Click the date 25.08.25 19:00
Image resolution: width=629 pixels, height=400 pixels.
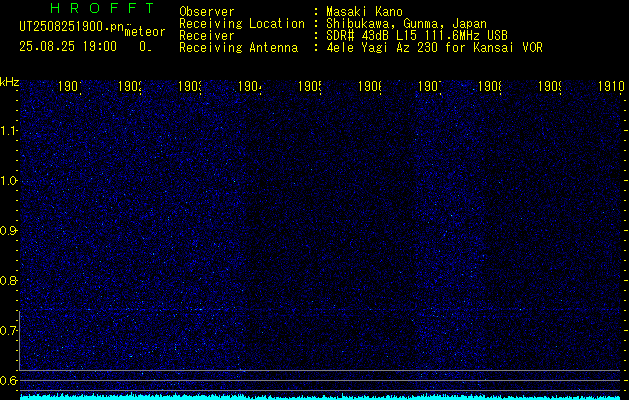(x=68, y=47)
